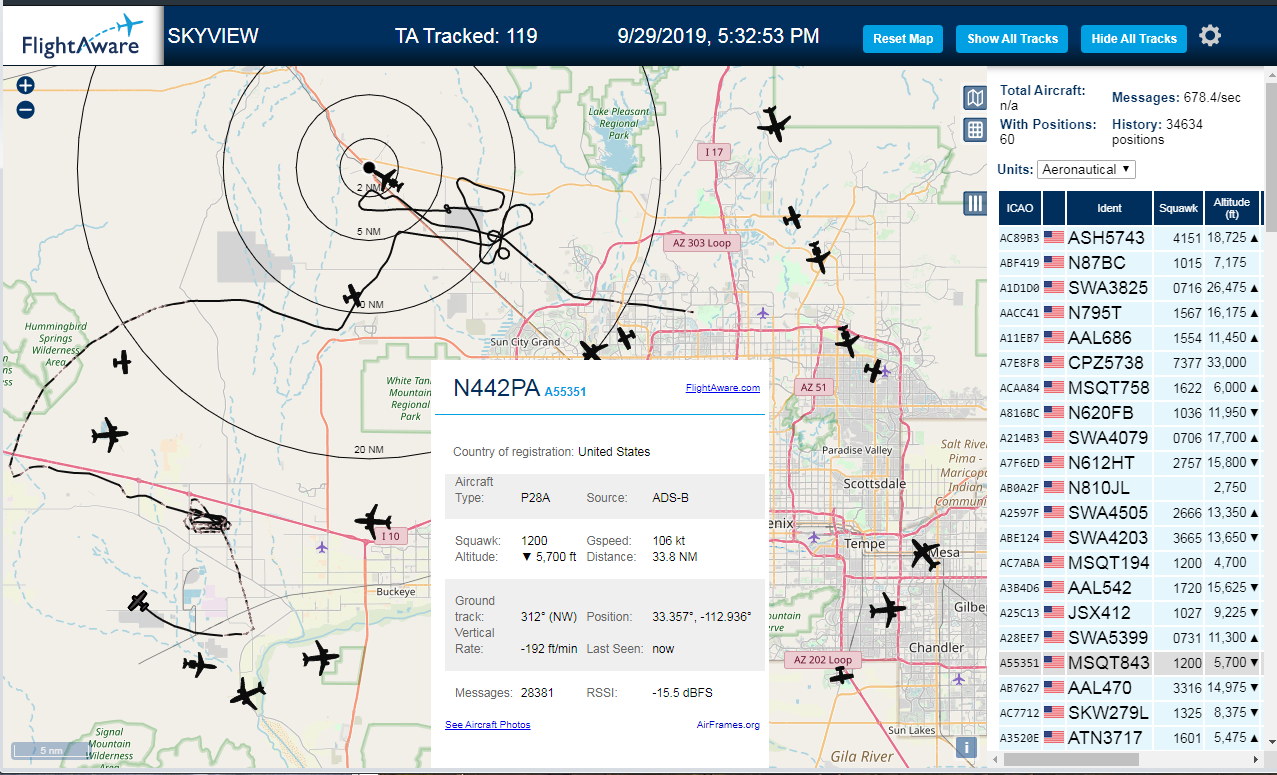
Task: Select aircraft near Hummingbird Springs Wilderness
Action: pyautogui.click(x=122, y=362)
